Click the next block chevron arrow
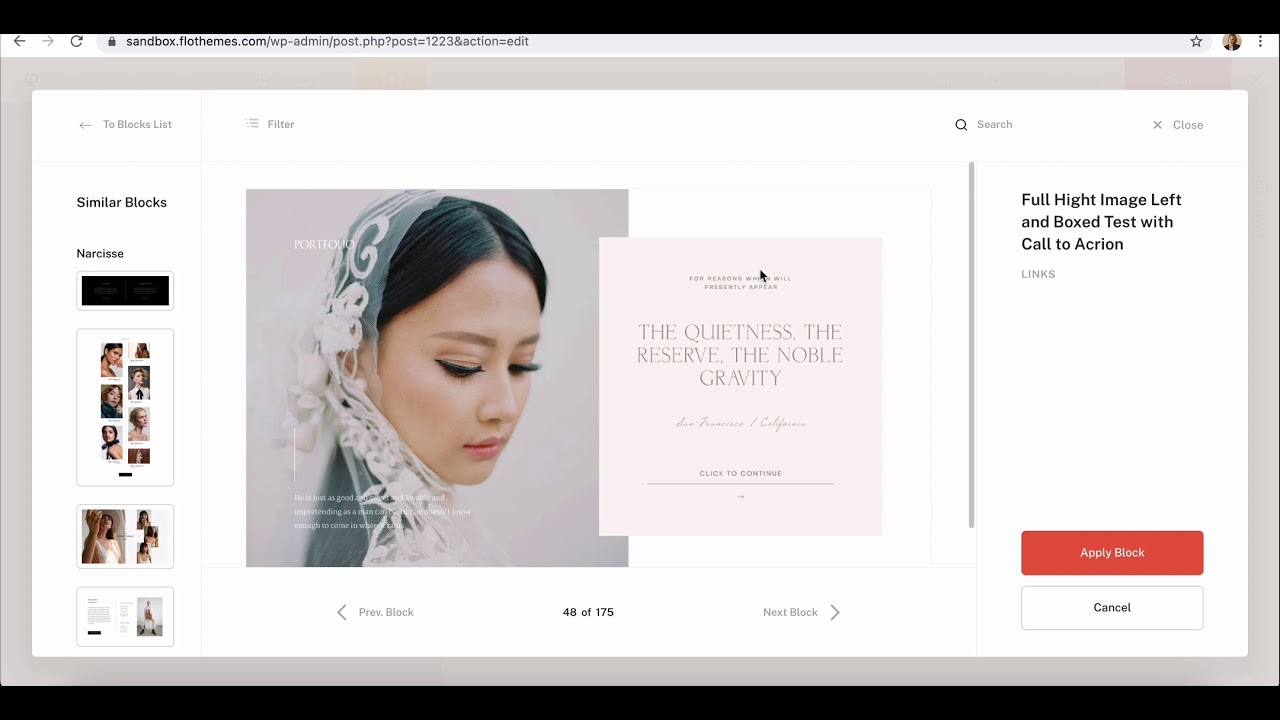1280x720 pixels. point(835,612)
